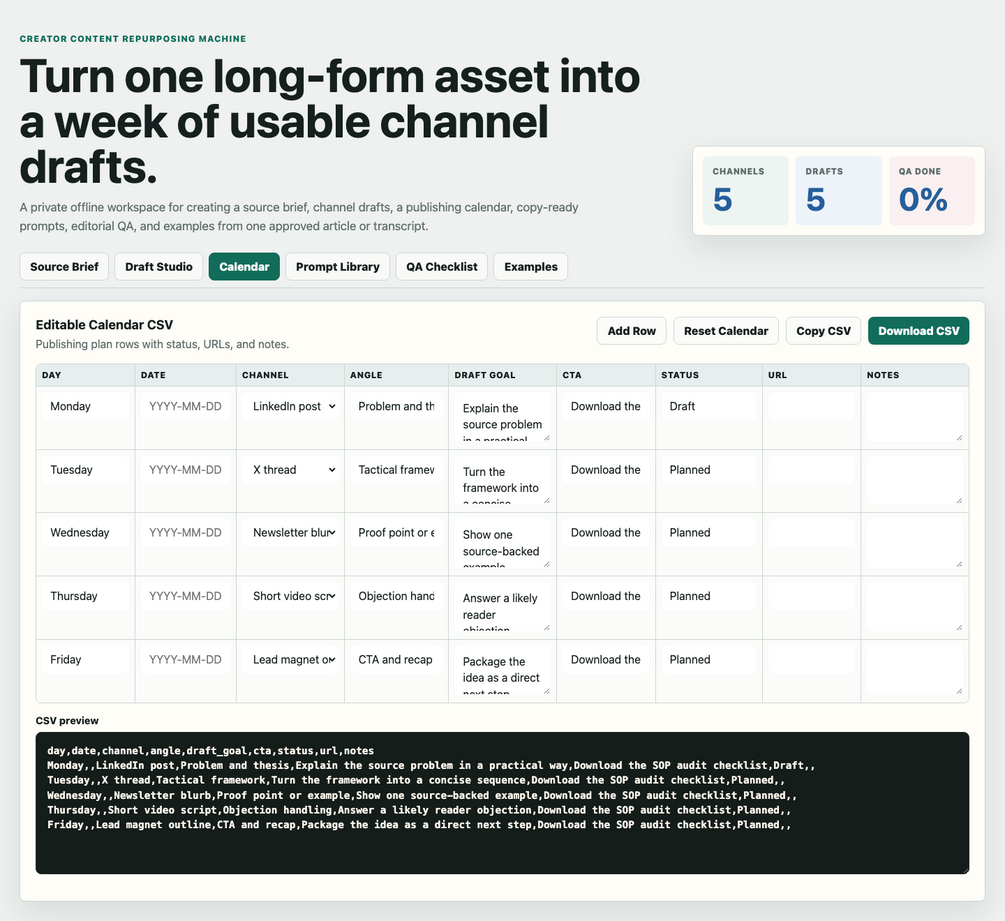1005x921 pixels.
Task: Edit 'Turn the framework into' draft goal
Action: [x=502, y=481]
